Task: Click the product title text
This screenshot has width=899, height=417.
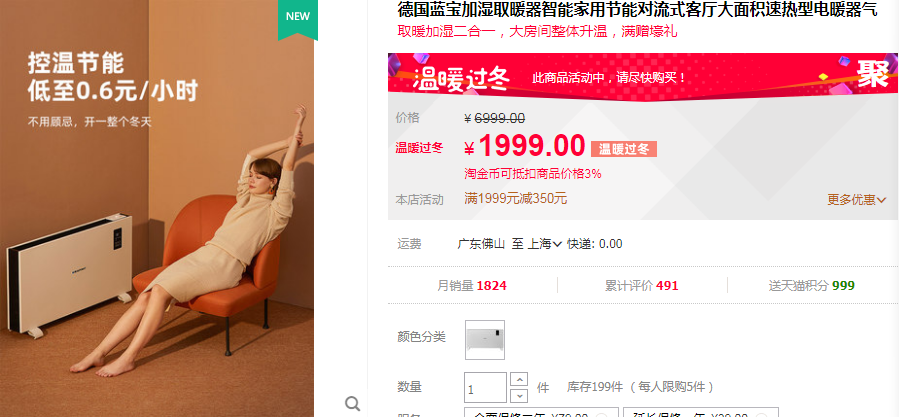Action: pyautogui.click(x=637, y=9)
